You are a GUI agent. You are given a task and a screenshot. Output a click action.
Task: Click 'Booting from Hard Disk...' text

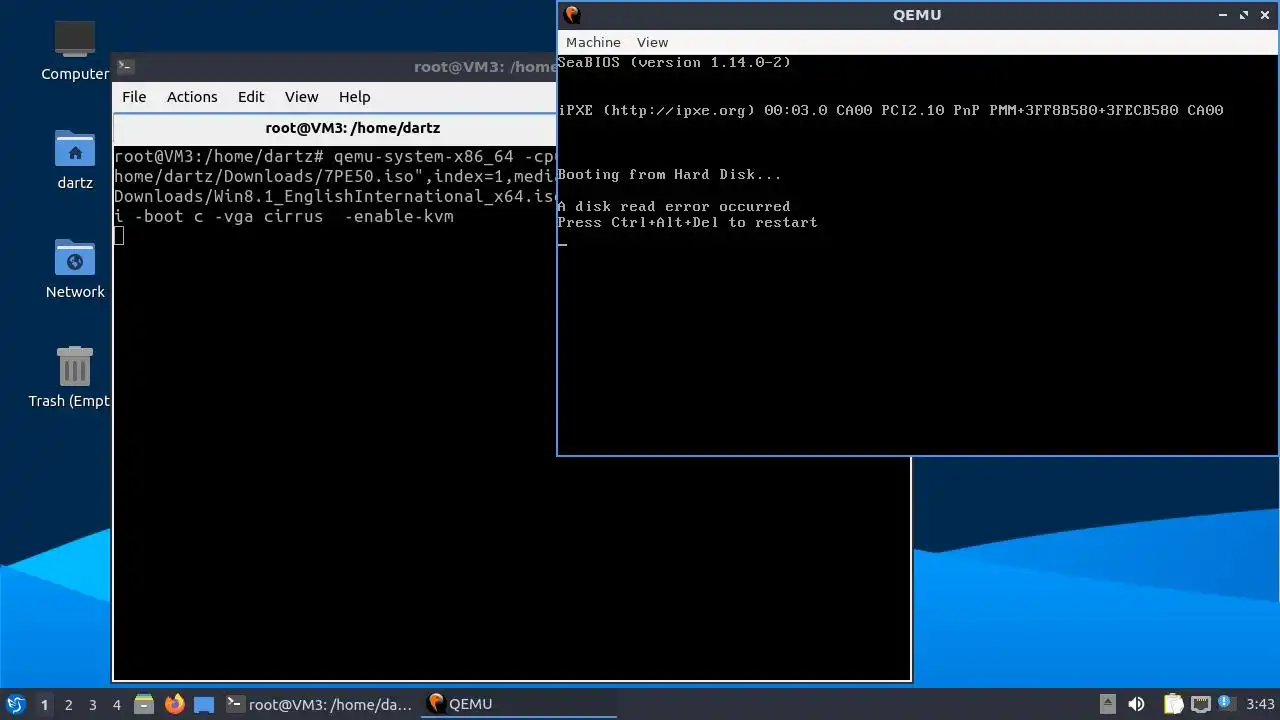click(669, 174)
